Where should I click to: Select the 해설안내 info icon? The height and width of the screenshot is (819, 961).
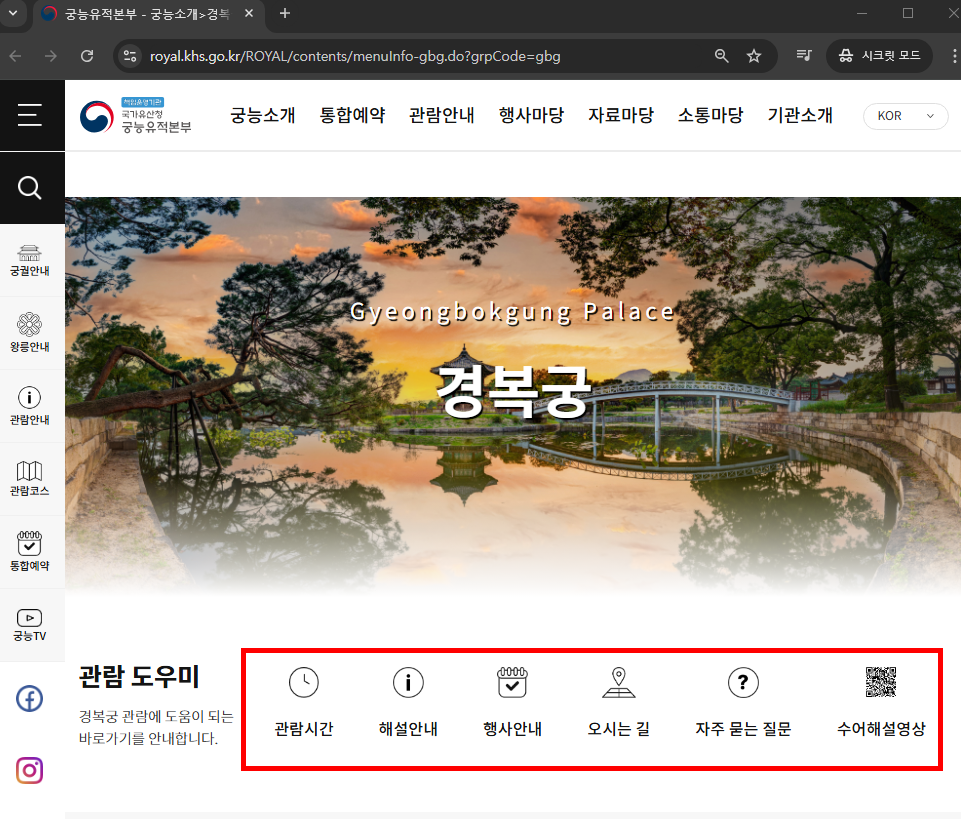408,683
